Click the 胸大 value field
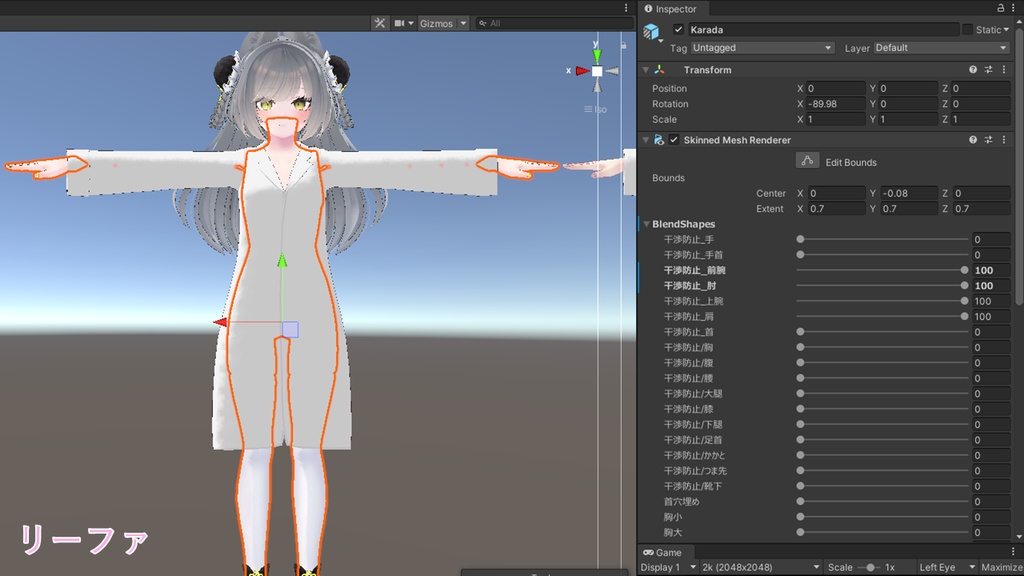 click(x=991, y=532)
